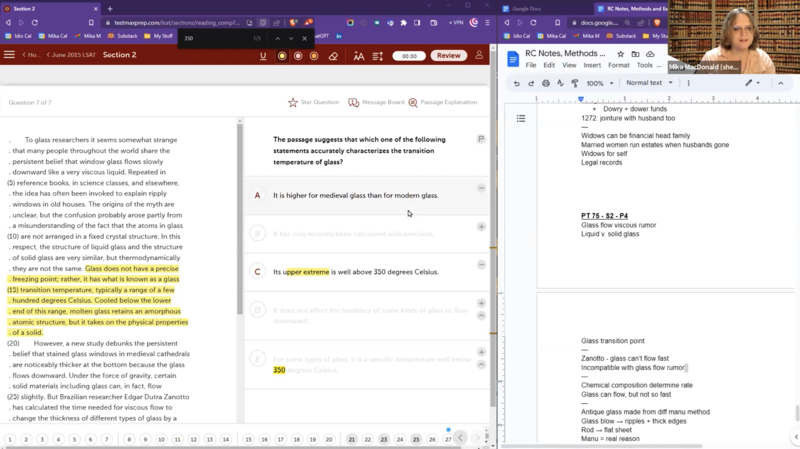
Task: Open the Message Board
Action: (x=377, y=102)
